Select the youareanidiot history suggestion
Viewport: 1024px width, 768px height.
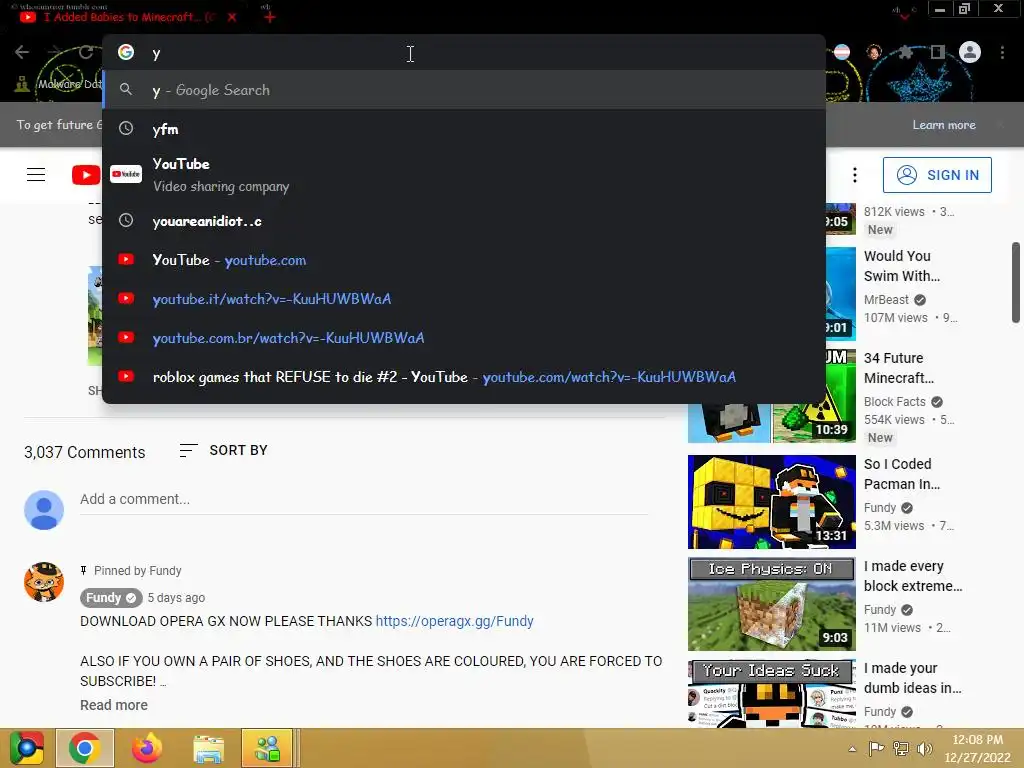(464, 221)
